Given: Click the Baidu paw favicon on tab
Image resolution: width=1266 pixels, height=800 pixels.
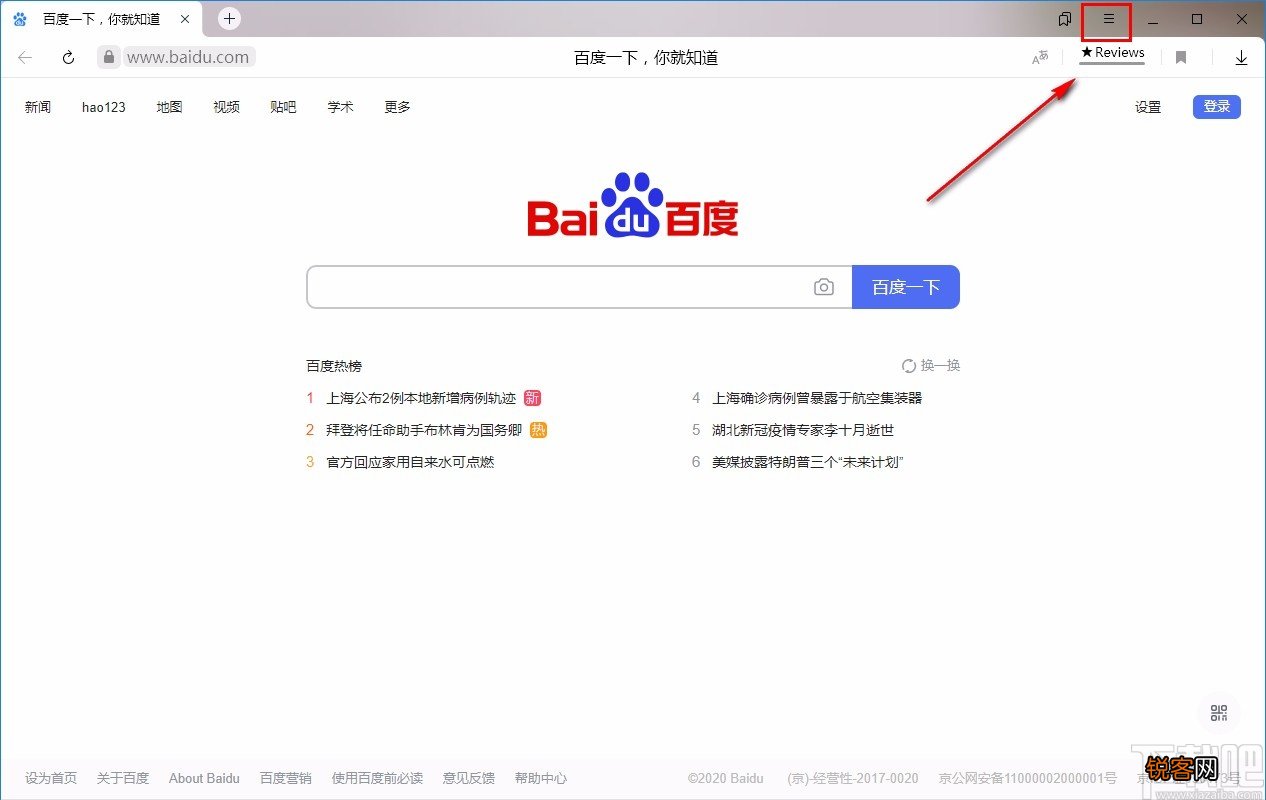Looking at the screenshot, I should 20,19.
